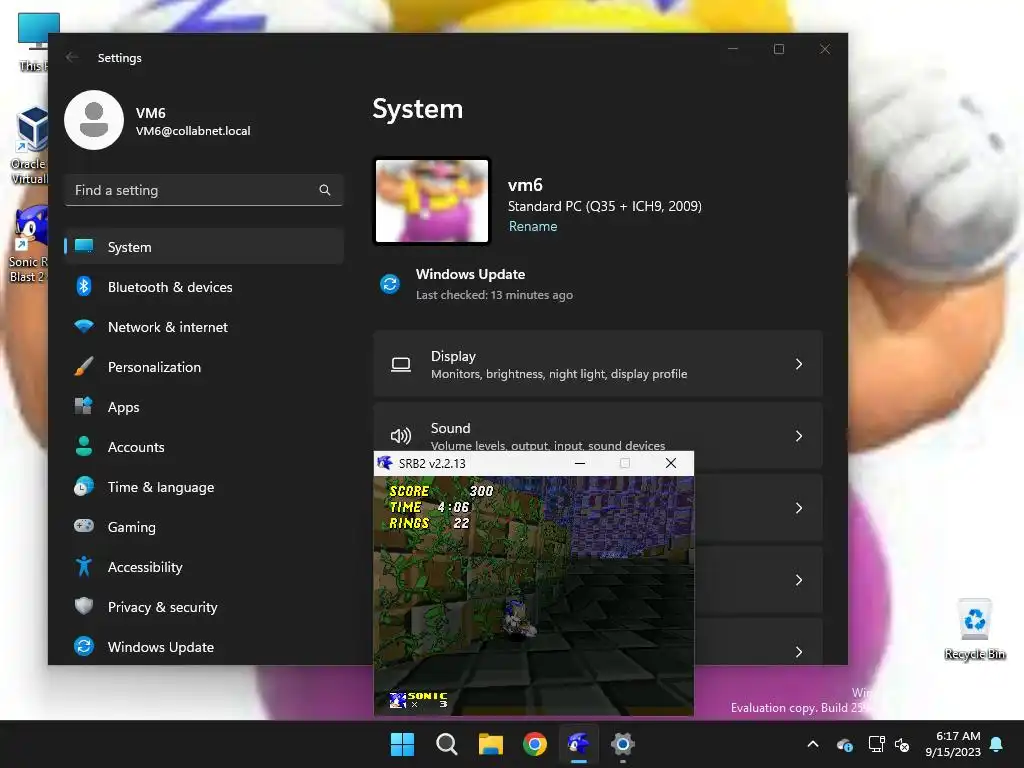Click the Wi-Fi icon for Network
The image size is (1024, 768).
coord(84,326)
